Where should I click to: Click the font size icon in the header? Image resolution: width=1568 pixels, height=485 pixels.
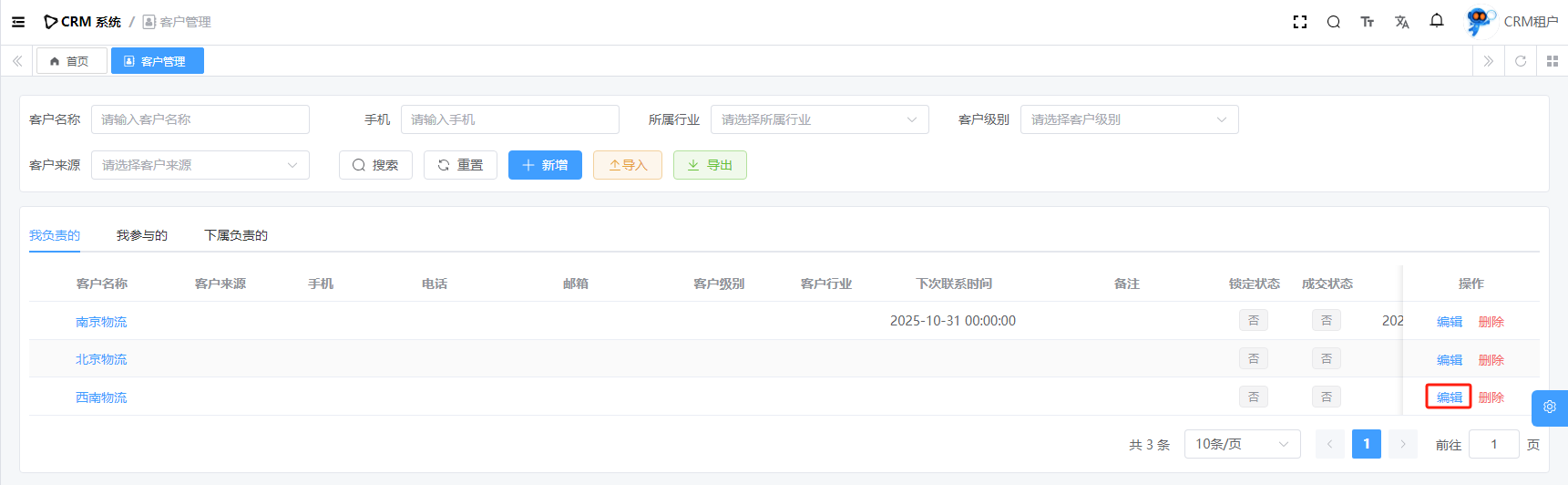1367,22
